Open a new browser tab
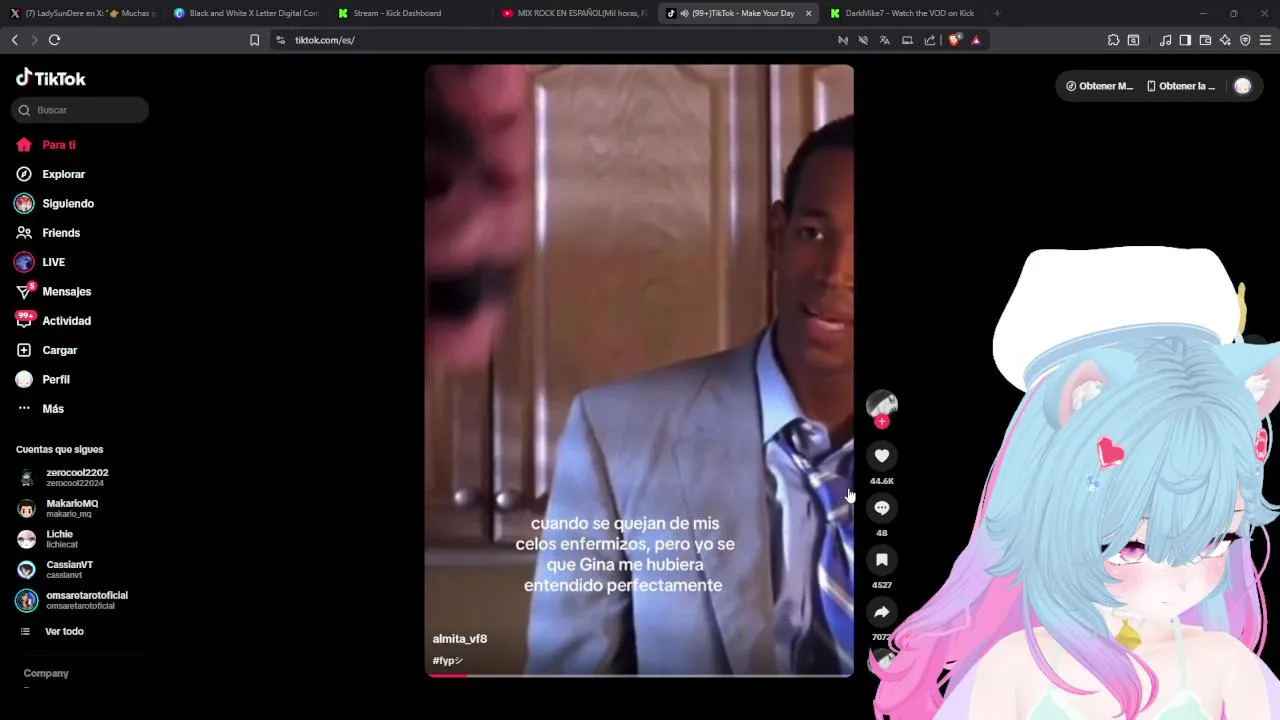This screenshot has width=1280, height=720. pyautogui.click(x=996, y=13)
